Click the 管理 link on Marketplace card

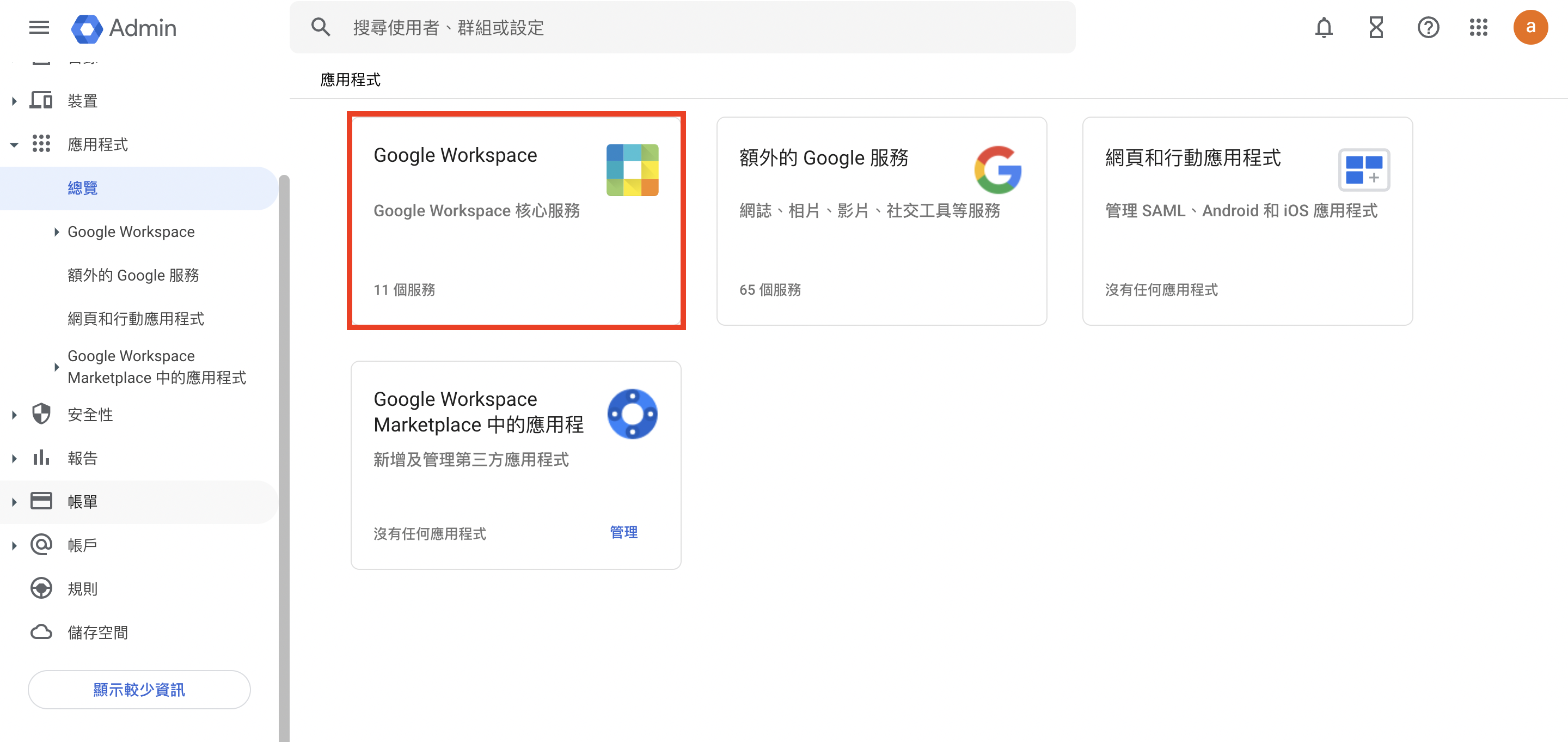624,532
